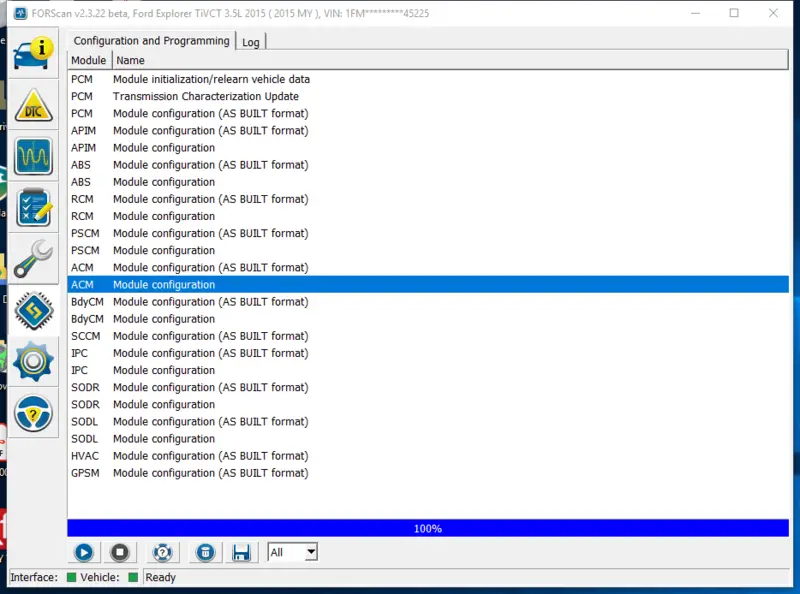800x594 pixels.
Task: Open the Vehicle information section icon
Action: [x=33, y=53]
